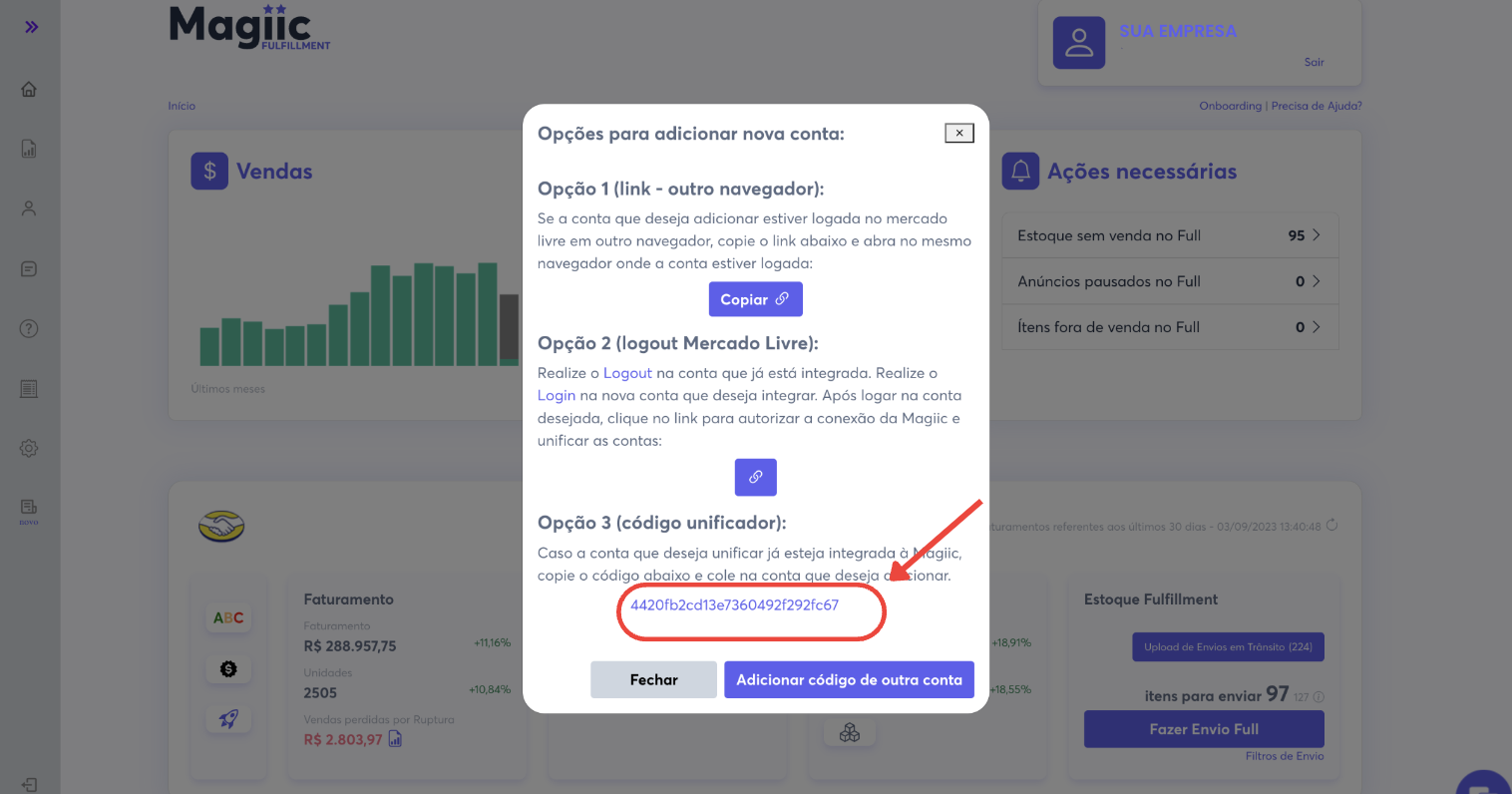Screen dimensions: 1512x794
Task: Open the Filtros de Envio link
Action: point(1285,756)
